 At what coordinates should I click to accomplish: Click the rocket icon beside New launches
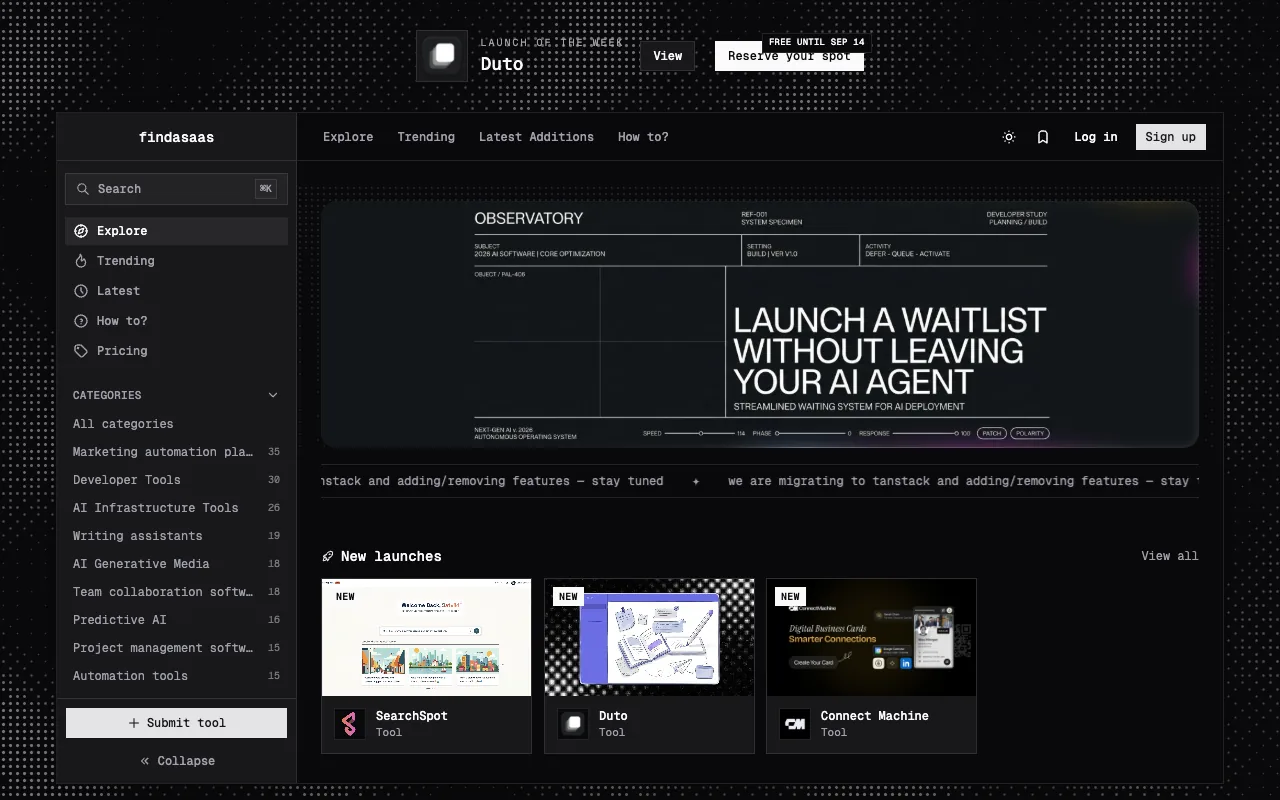pos(328,556)
